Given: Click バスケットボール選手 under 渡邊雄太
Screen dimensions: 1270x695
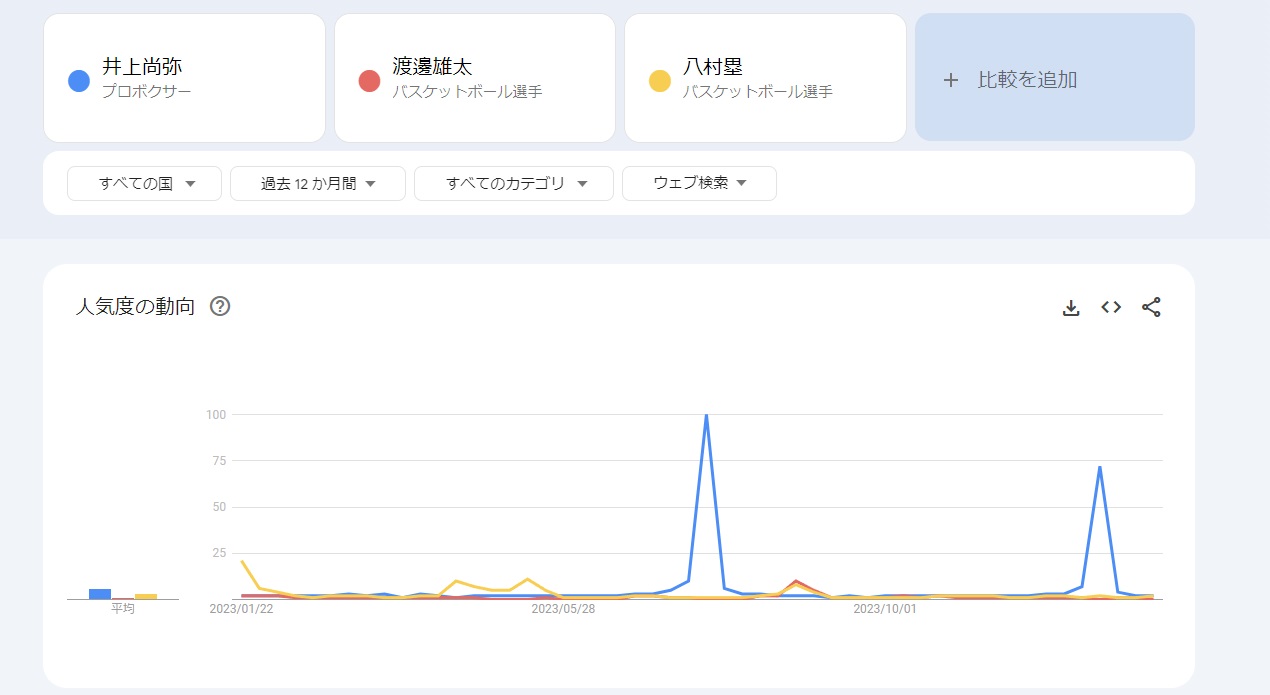Looking at the screenshot, I should pos(467,92).
